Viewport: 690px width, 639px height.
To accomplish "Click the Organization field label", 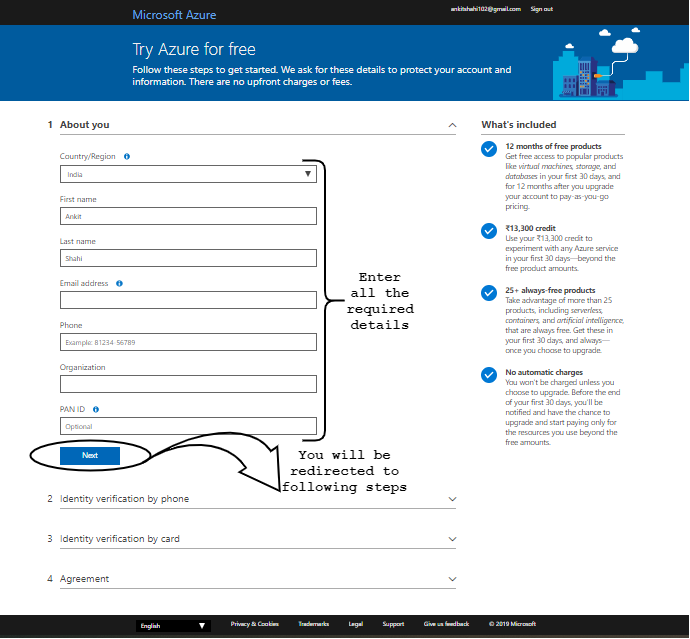I will [82, 367].
